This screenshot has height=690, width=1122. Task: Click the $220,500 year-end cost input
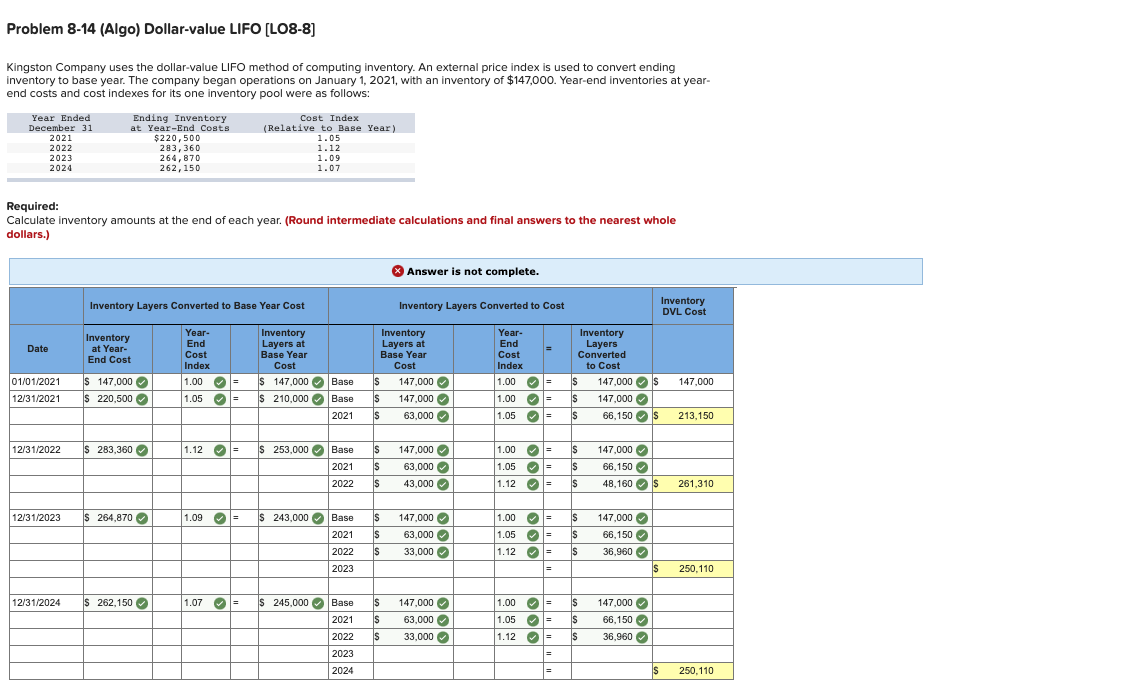click(117, 399)
